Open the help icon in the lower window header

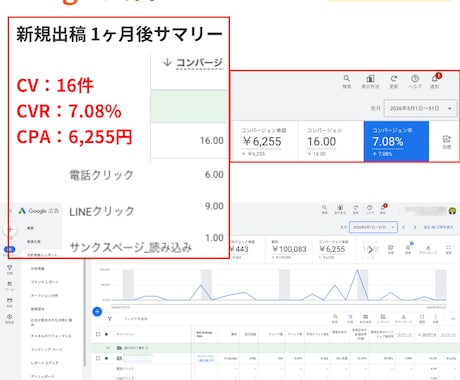pos(369,207)
